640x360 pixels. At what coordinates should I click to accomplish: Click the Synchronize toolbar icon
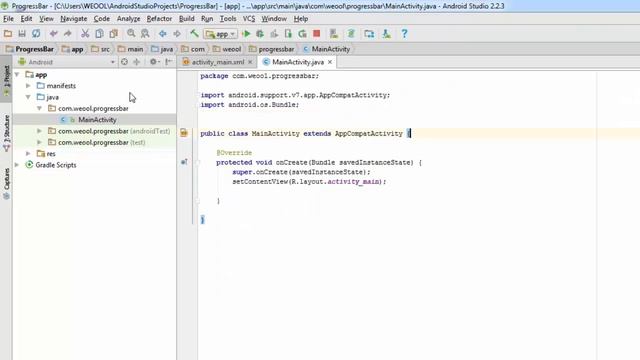(36, 34)
